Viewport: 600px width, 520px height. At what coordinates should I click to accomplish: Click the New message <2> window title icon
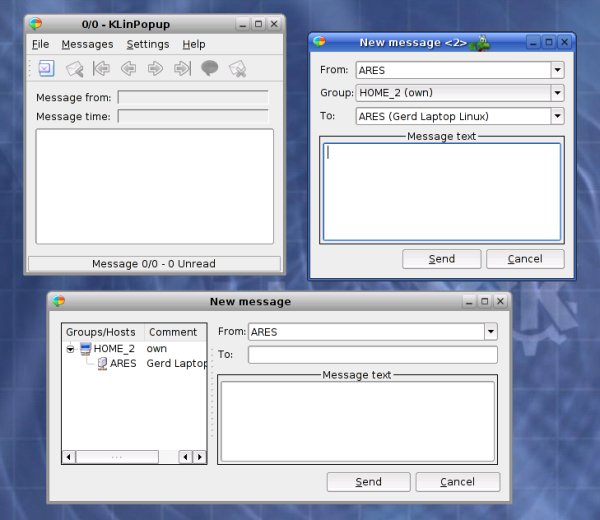pos(319,41)
